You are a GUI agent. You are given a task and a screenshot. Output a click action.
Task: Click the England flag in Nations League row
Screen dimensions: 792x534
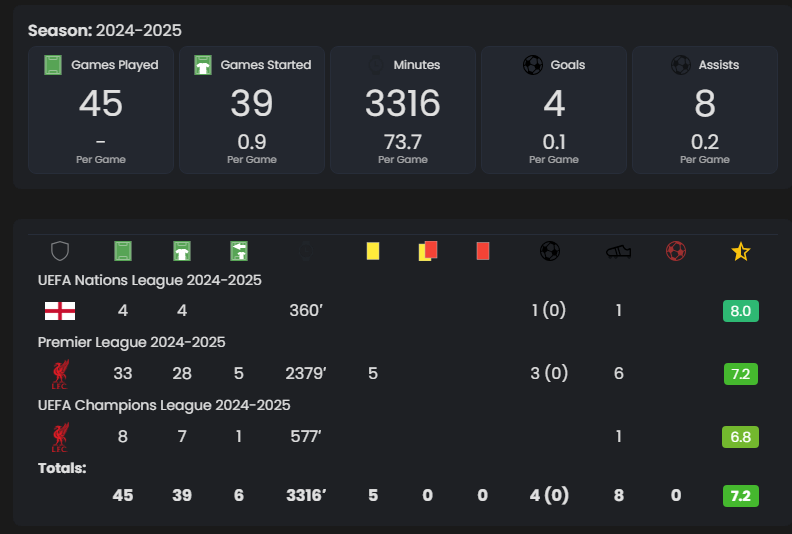(x=60, y=311)
